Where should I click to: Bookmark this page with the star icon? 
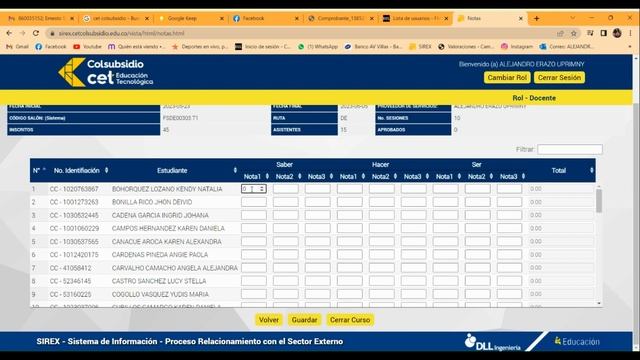[573, 33]
